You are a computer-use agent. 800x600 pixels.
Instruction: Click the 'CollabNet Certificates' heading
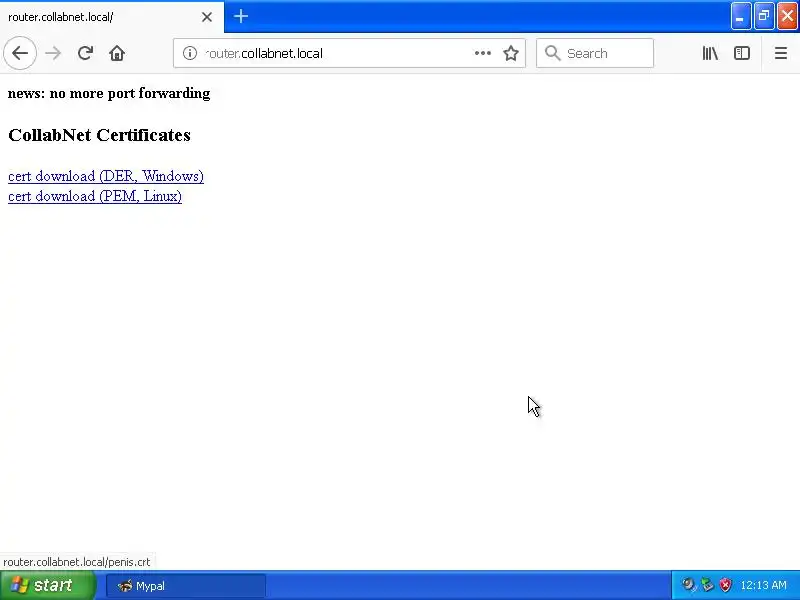(x=99, y=135)
